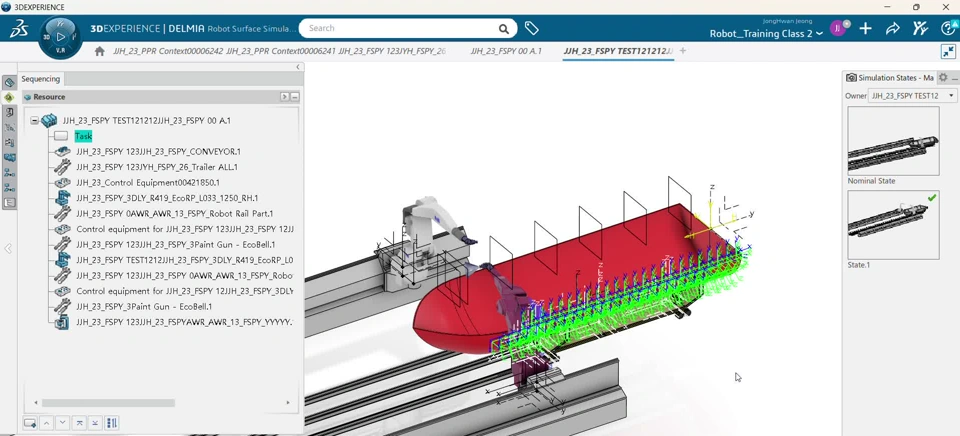The height and width of the screenshot is (436, 960).
Task: Select the TEST1212JJH_23_FSPY_3DLY_R419_EcoRP row
Action: 184,260
